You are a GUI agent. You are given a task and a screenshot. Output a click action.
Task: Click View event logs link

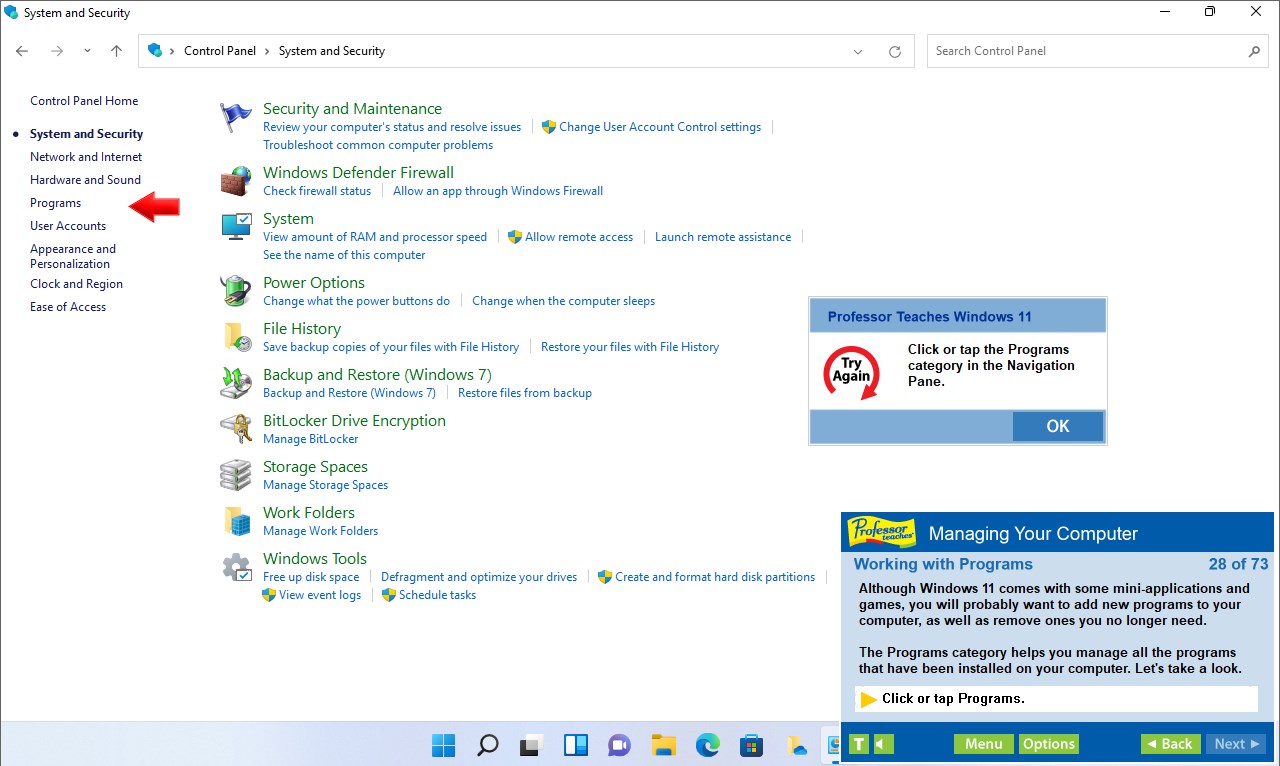click(320, 595)
